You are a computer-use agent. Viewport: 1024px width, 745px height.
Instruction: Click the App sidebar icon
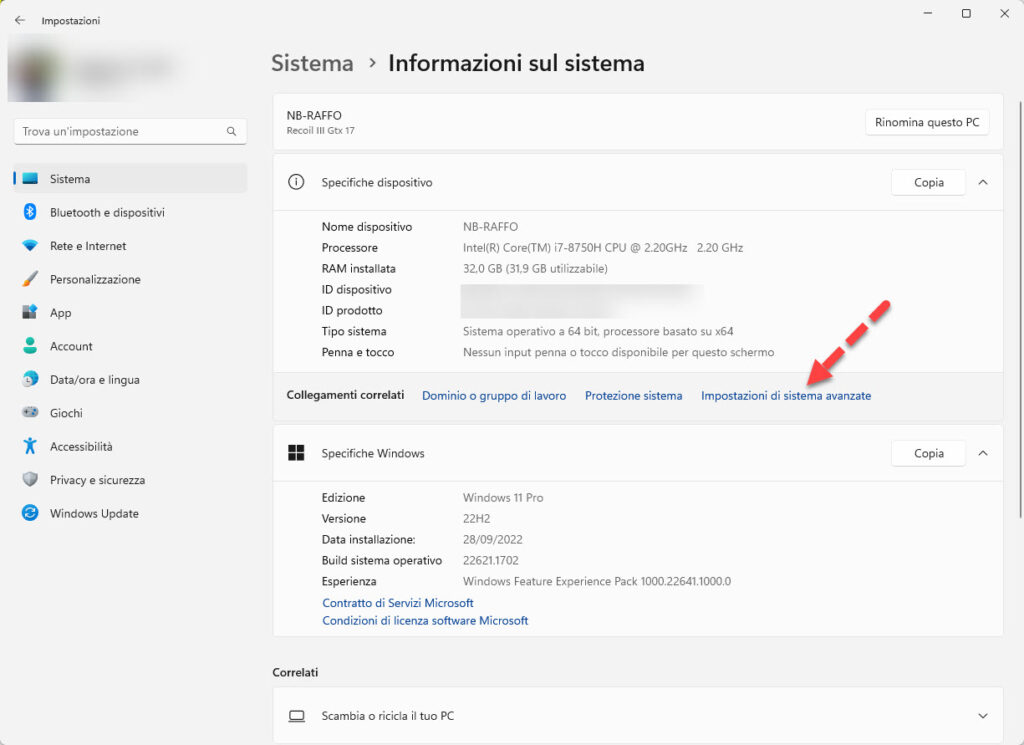pos(30,313)
